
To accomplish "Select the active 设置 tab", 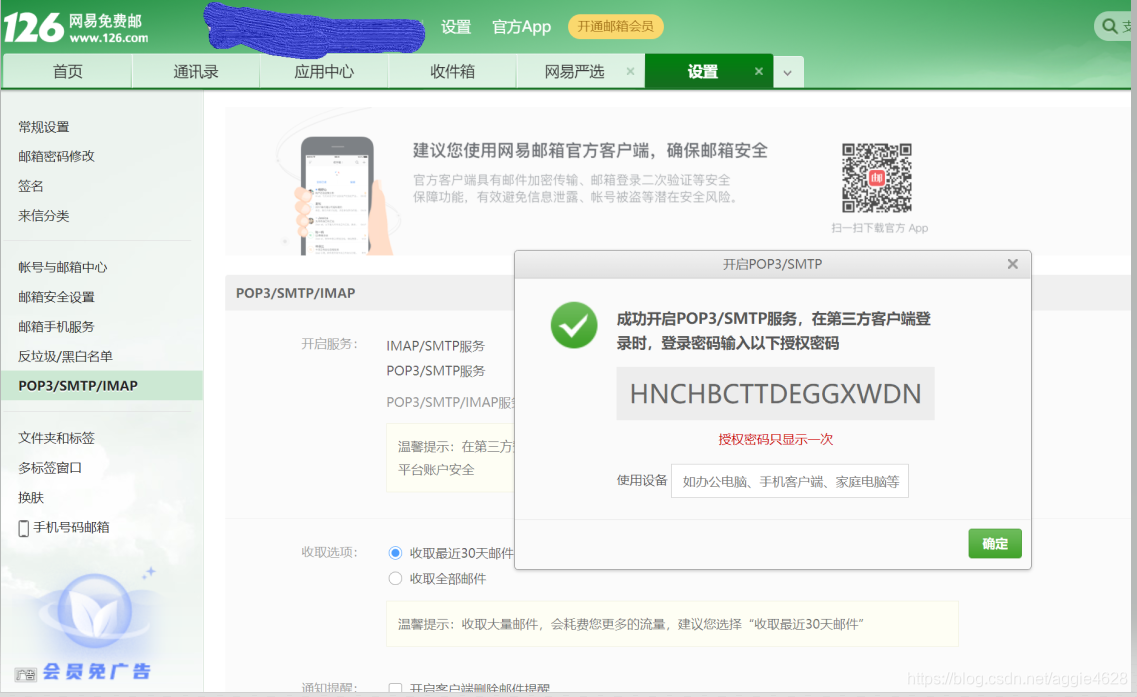I will pyautogui.click(x=703, y=72).
